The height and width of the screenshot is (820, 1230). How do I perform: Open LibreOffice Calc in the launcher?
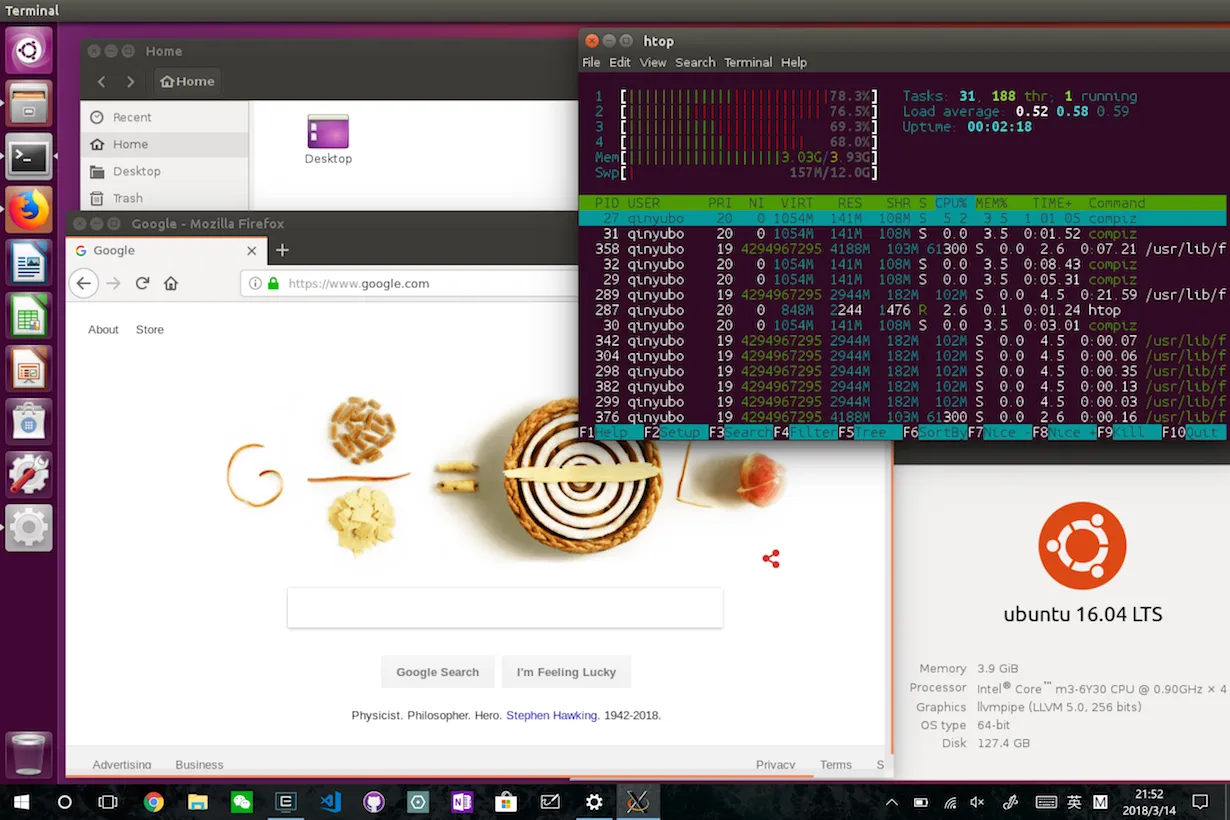(29, 317)
